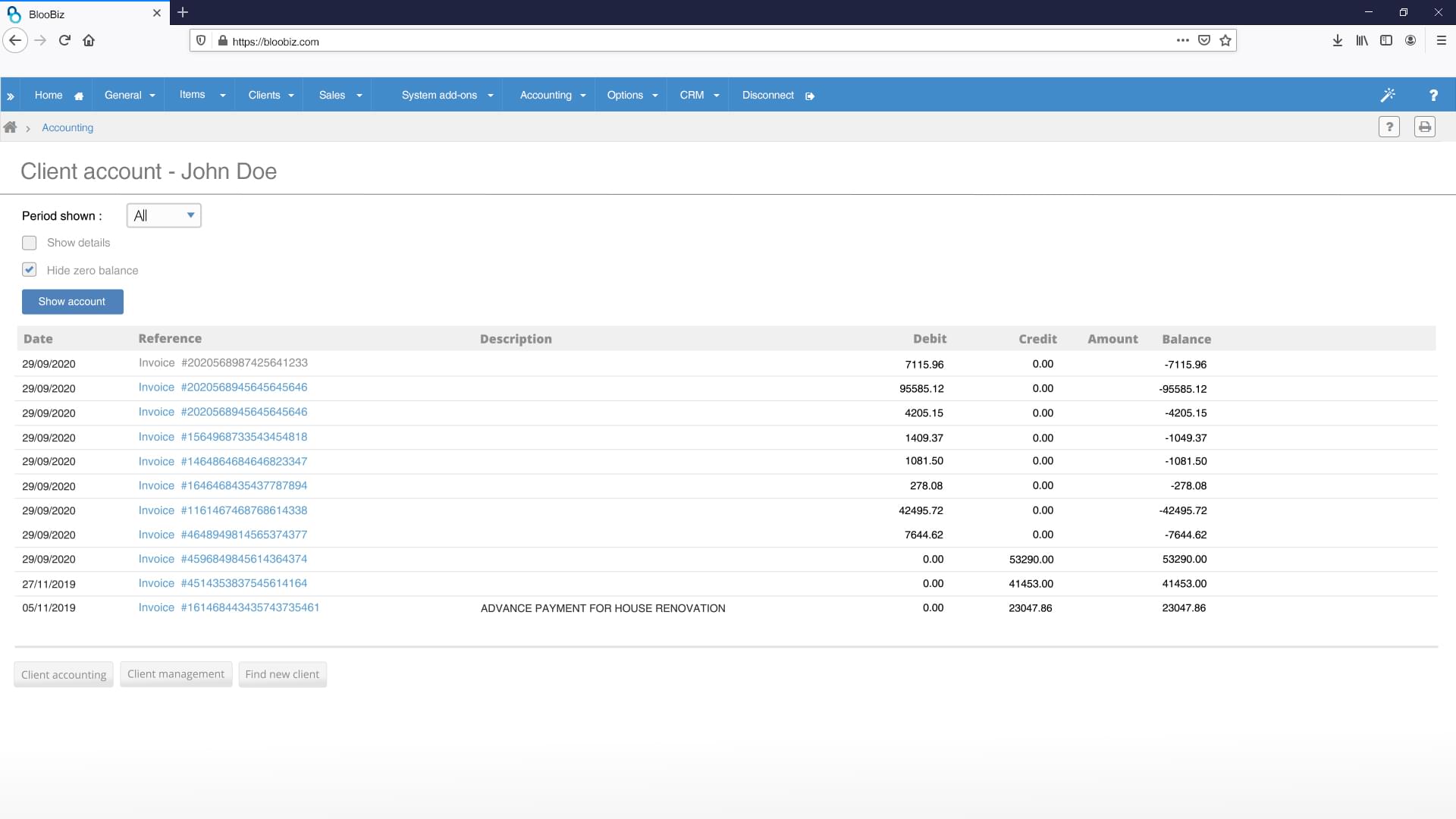
Task: Close the BlooBiz tab
Action: (x=157, y=13)
